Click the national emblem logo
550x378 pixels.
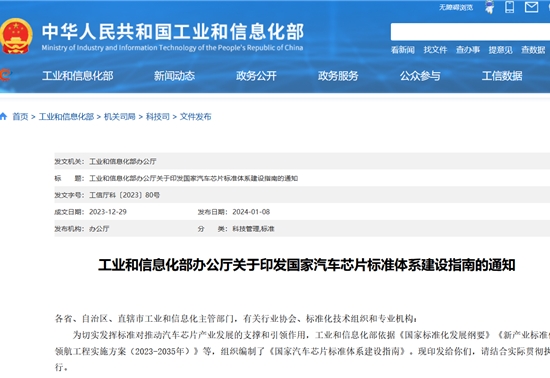pos(16,36)
